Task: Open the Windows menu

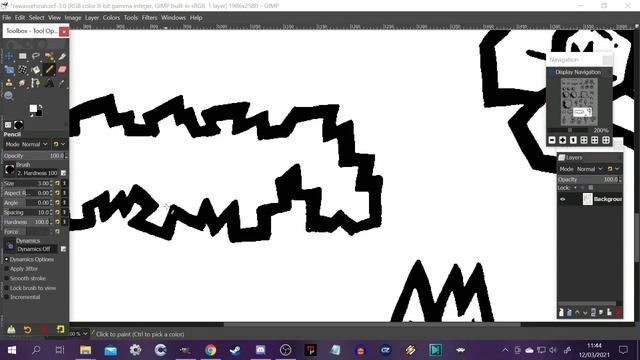Action: 173,18
